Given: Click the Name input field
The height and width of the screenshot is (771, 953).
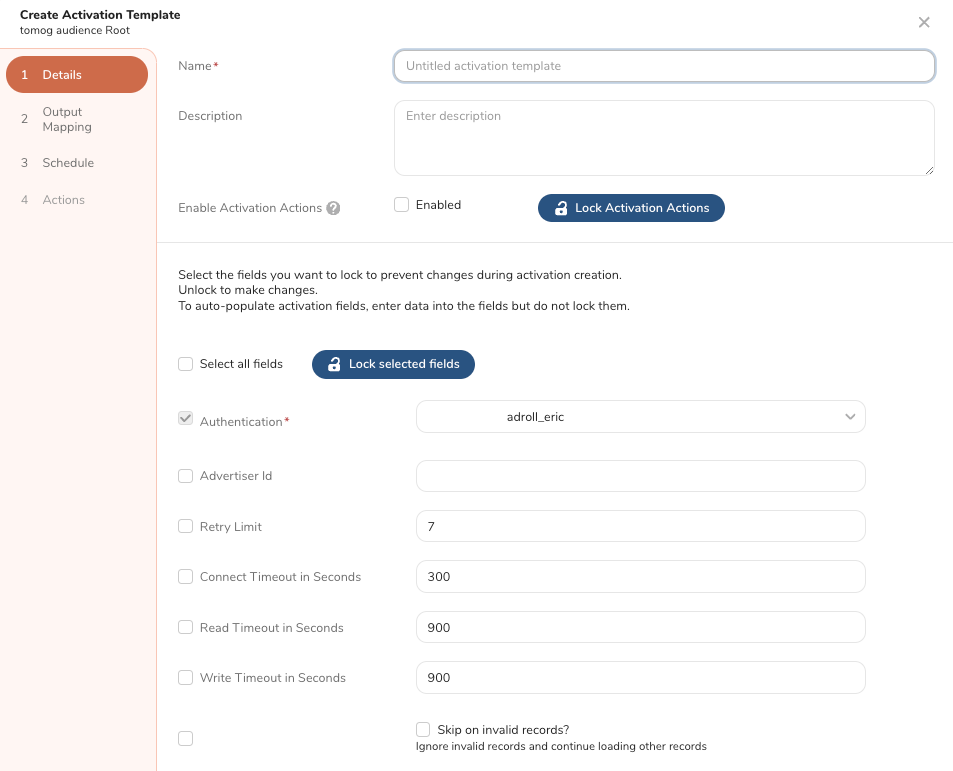Looking at the screenshot, I should (664, 66).
